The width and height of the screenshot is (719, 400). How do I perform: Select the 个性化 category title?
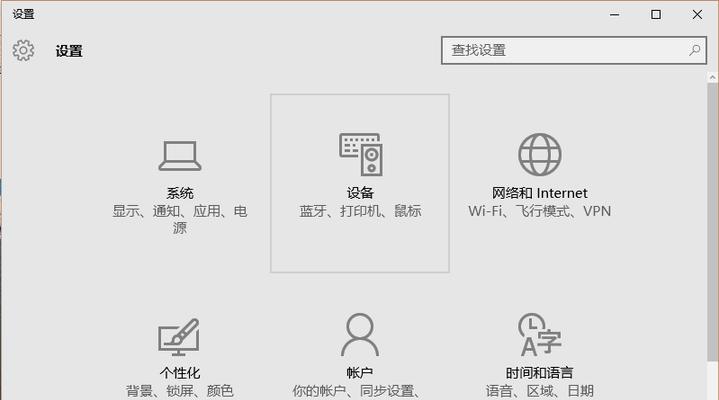180,373
